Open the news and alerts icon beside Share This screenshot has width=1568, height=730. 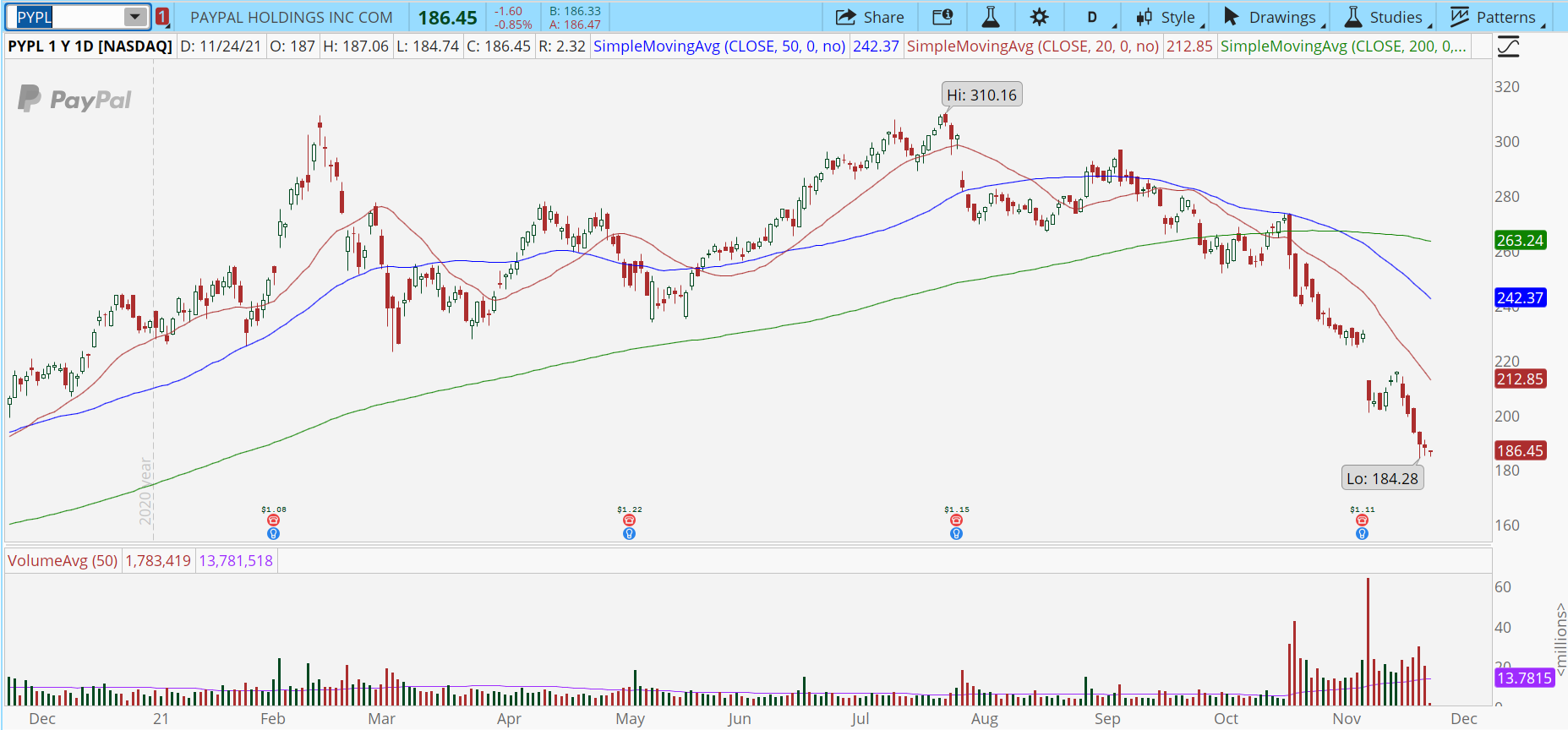point(942,17)
